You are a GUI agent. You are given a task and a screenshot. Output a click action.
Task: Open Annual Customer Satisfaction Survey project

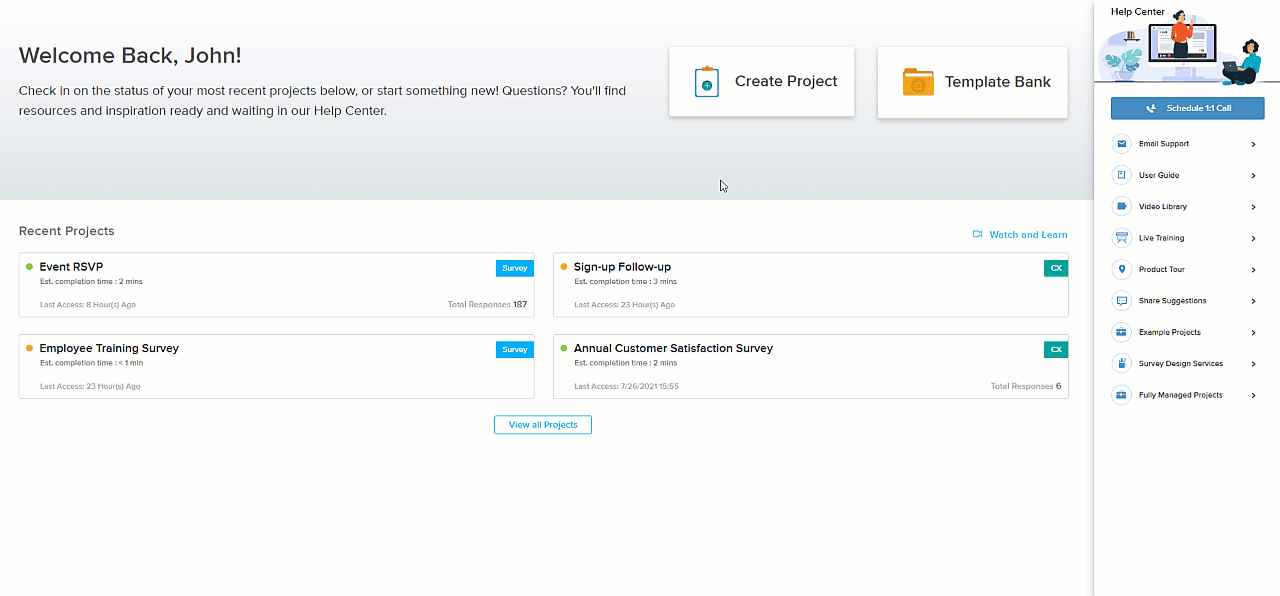pyautogui.click(x=673, y=349)
